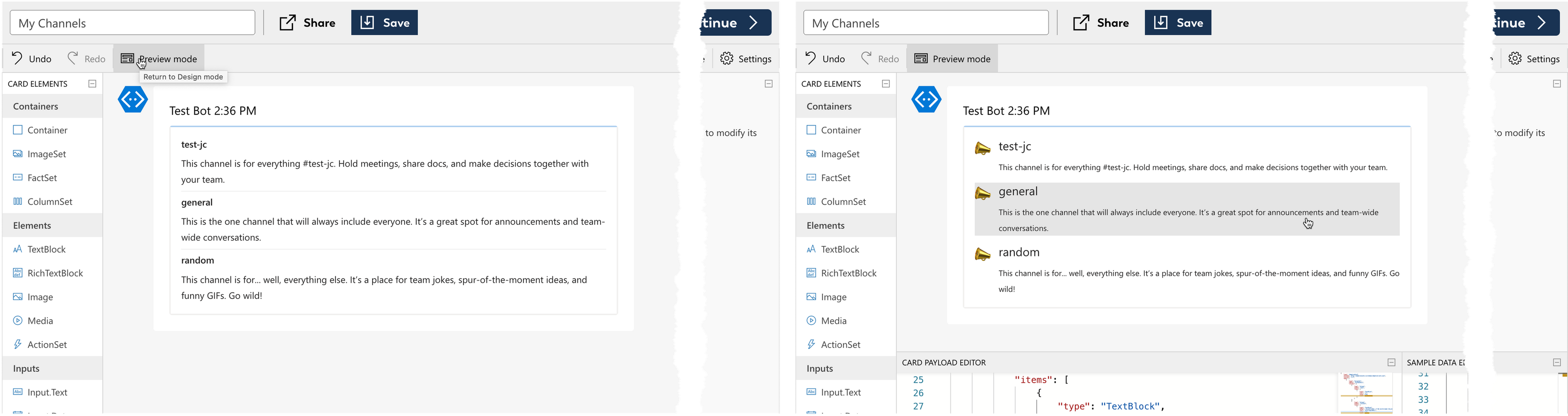The image size is (1568, 416).
Task: Click the Settings gear in the right screenshot
Action: pos(1516,58)
